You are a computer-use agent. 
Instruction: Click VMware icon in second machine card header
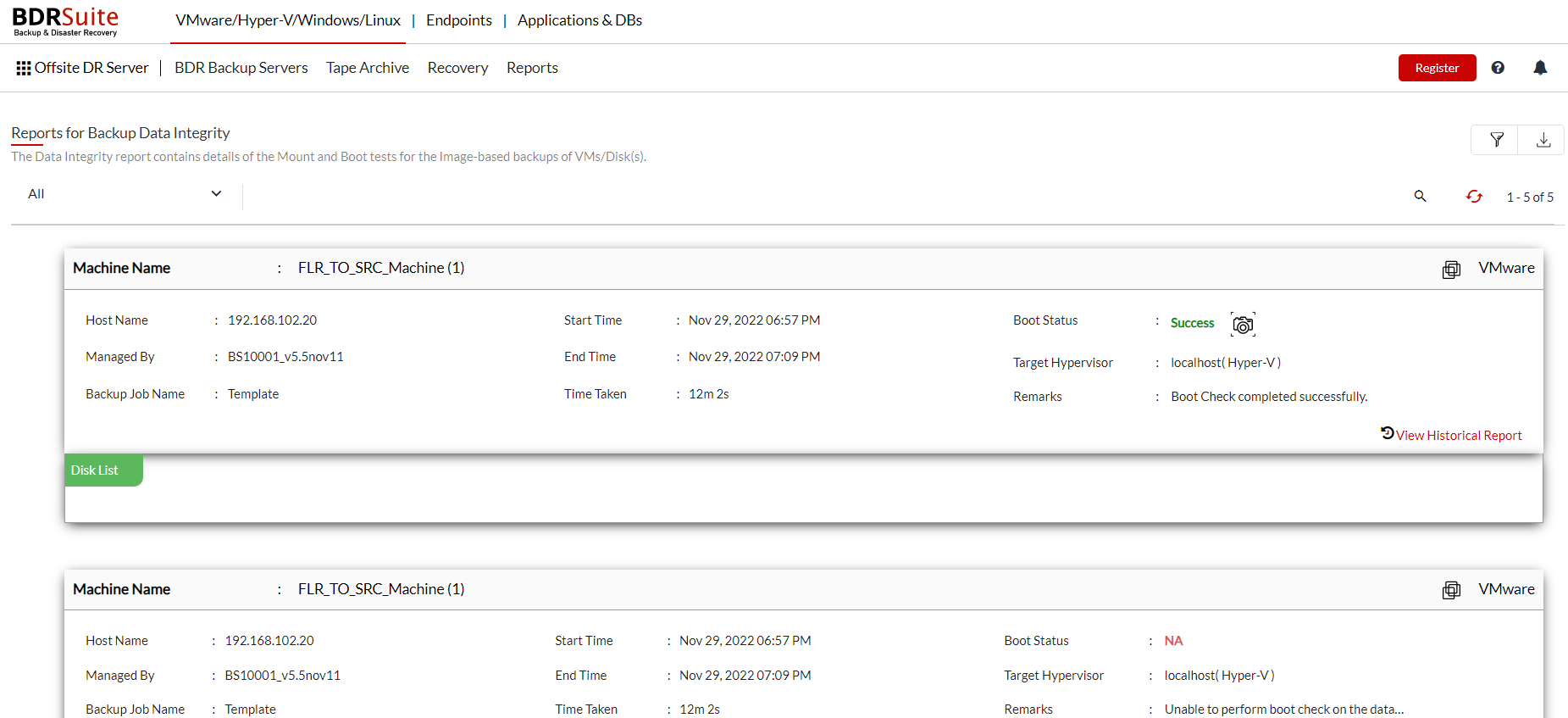click(x=1451, y=590)
